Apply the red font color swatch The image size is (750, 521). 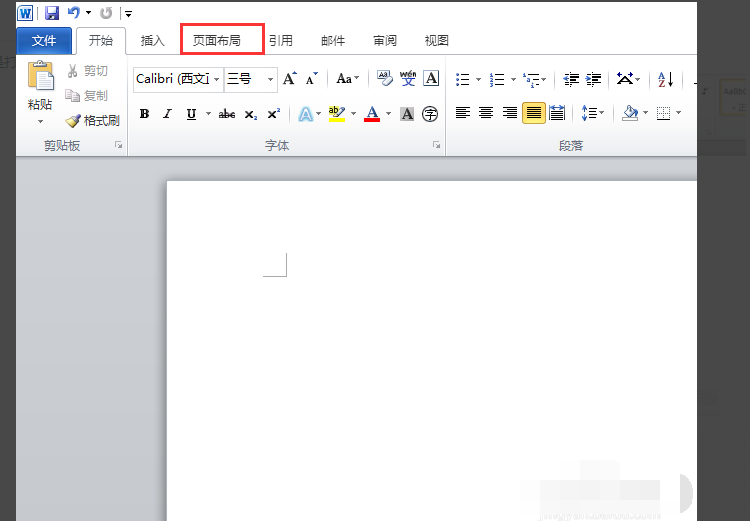[372, 114]
